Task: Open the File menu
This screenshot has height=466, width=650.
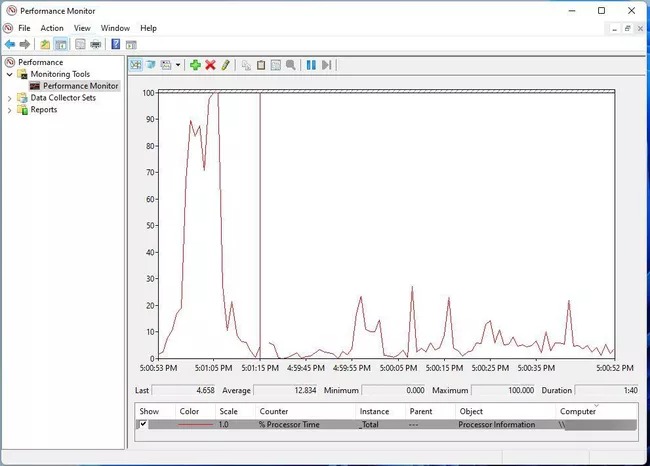Action: pos(24,28)
